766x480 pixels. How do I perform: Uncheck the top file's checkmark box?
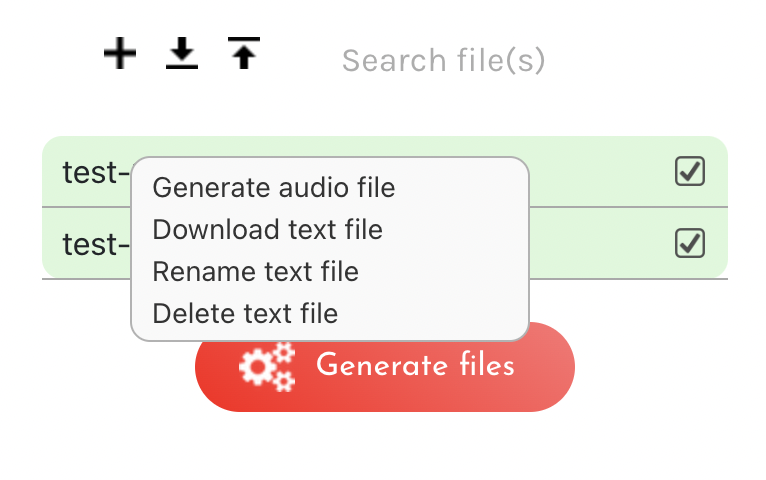click(690, 171)
